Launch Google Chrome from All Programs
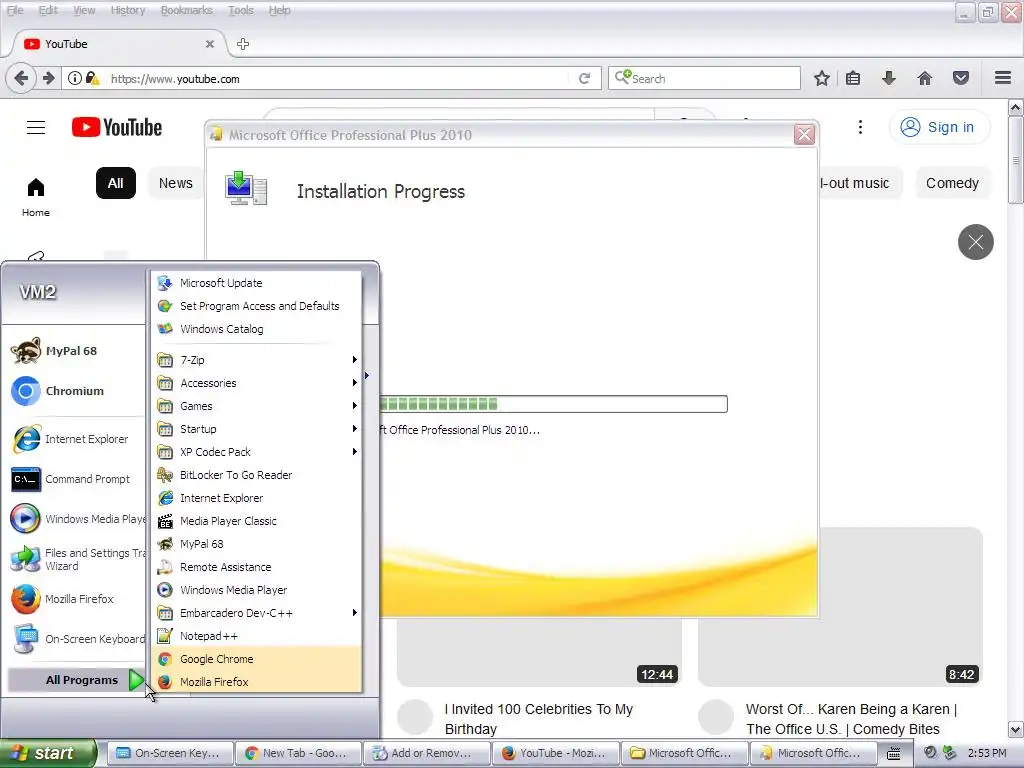Viewport: 1024px width, 768px height. (257, 659)
